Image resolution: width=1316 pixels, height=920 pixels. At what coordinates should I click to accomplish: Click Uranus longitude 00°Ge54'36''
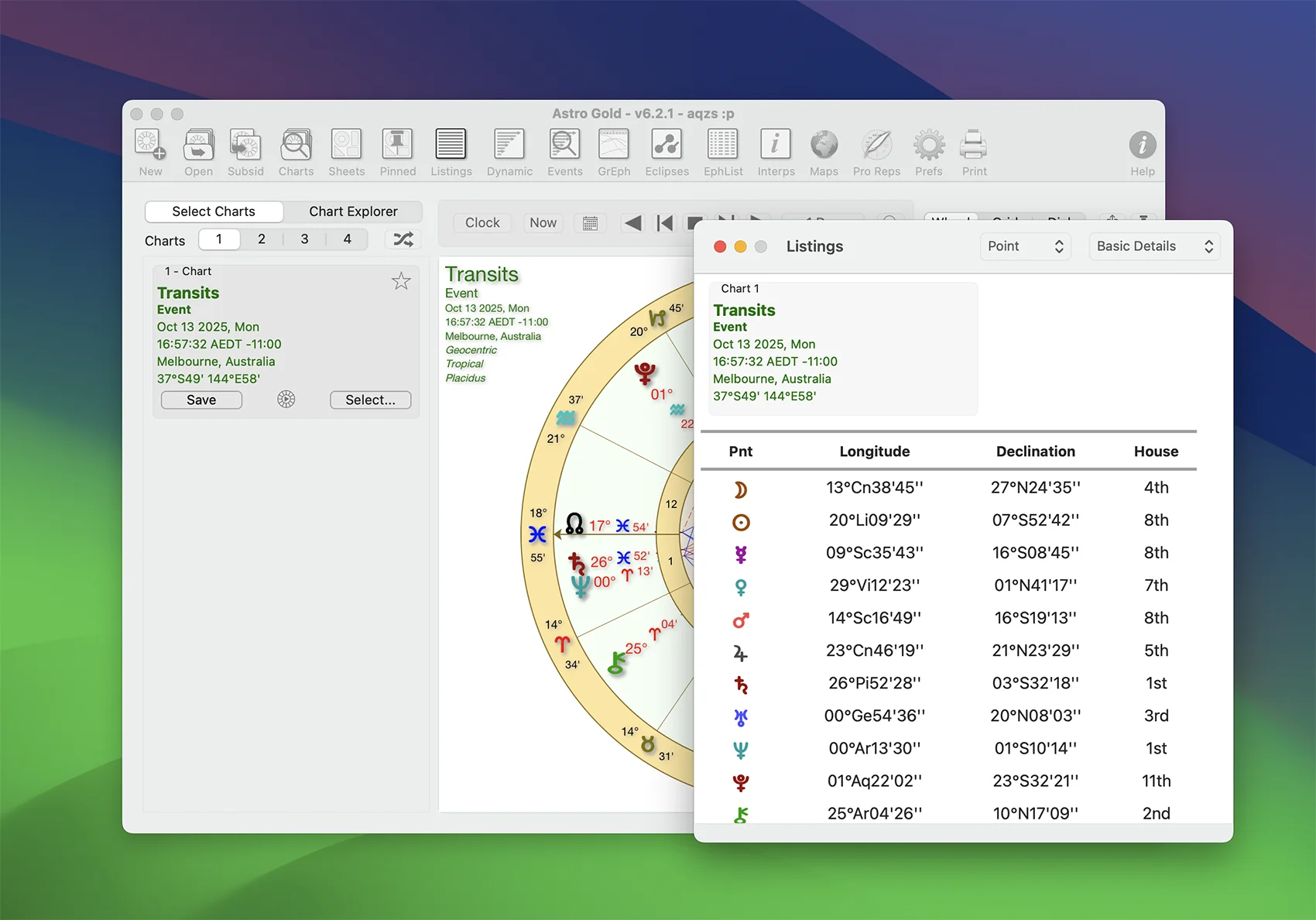pos(875,716)
